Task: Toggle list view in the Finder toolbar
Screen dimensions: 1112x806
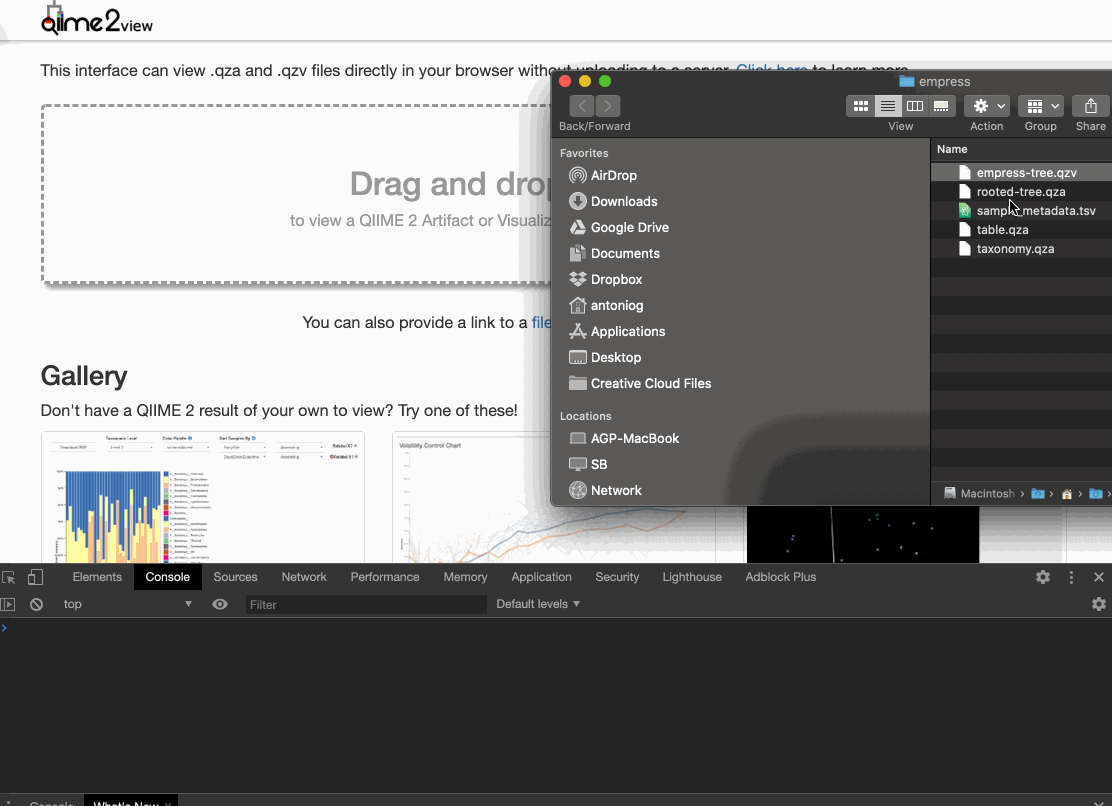Action: click(x=887, y=106)
